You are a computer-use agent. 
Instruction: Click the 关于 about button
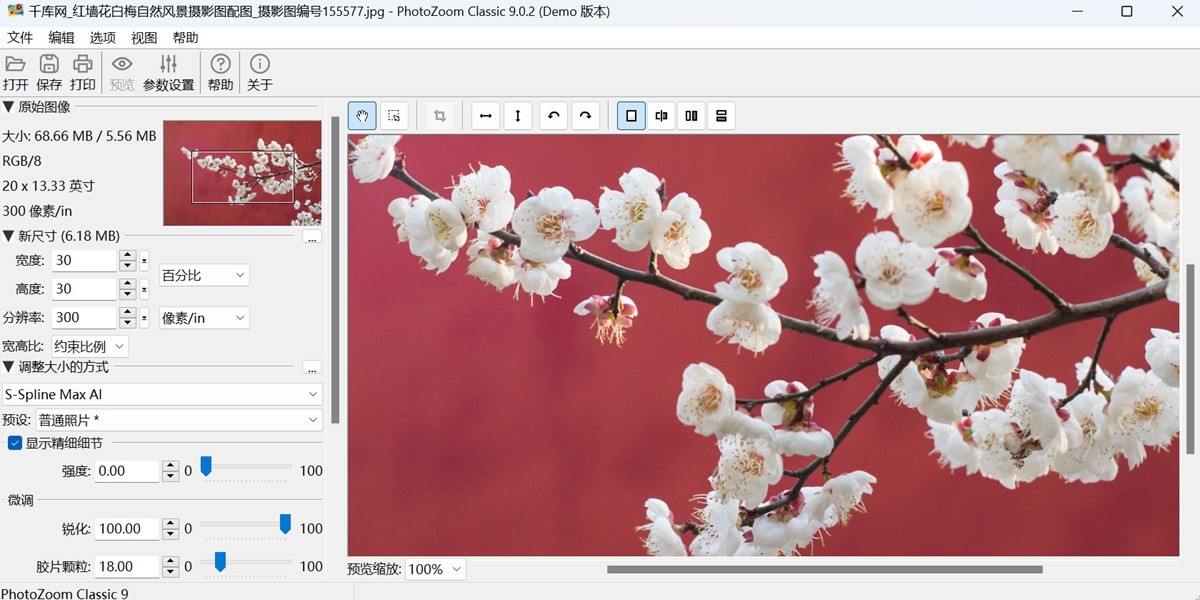click(259, 70)
